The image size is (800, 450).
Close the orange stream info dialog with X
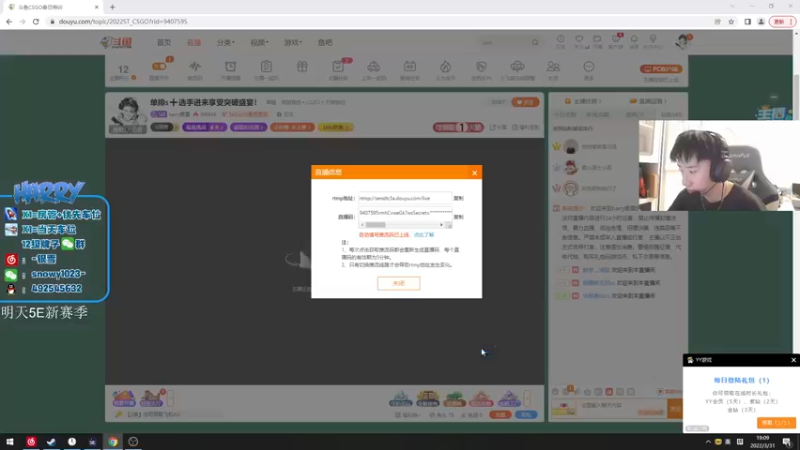point(474,173)
